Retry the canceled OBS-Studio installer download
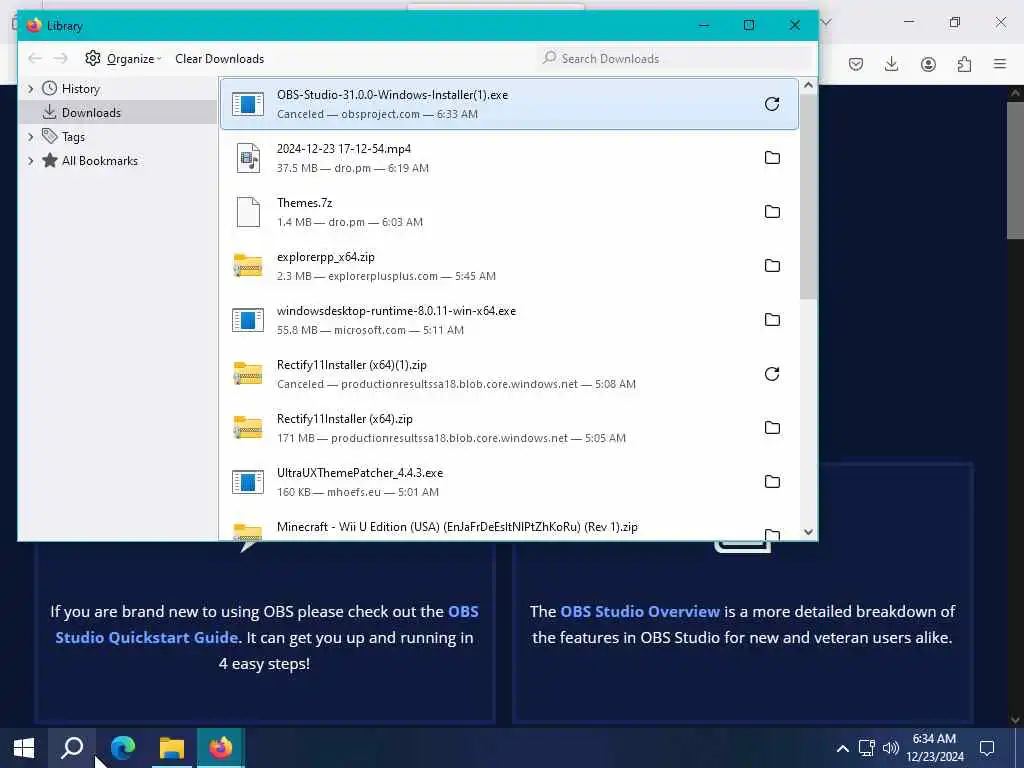Image resolution: width=1024 pixels, height=768 pixels. coord(772,104)
